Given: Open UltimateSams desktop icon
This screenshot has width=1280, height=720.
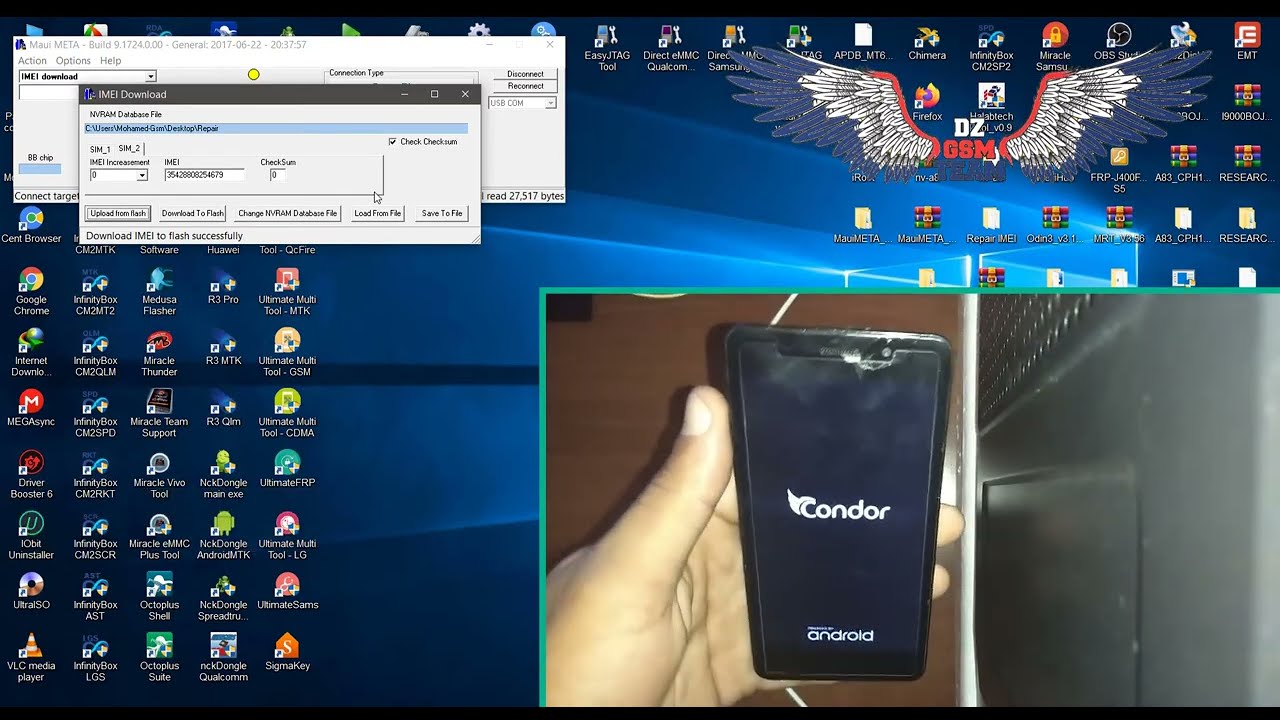Looking at the screenshot, I should click(287, 591).
